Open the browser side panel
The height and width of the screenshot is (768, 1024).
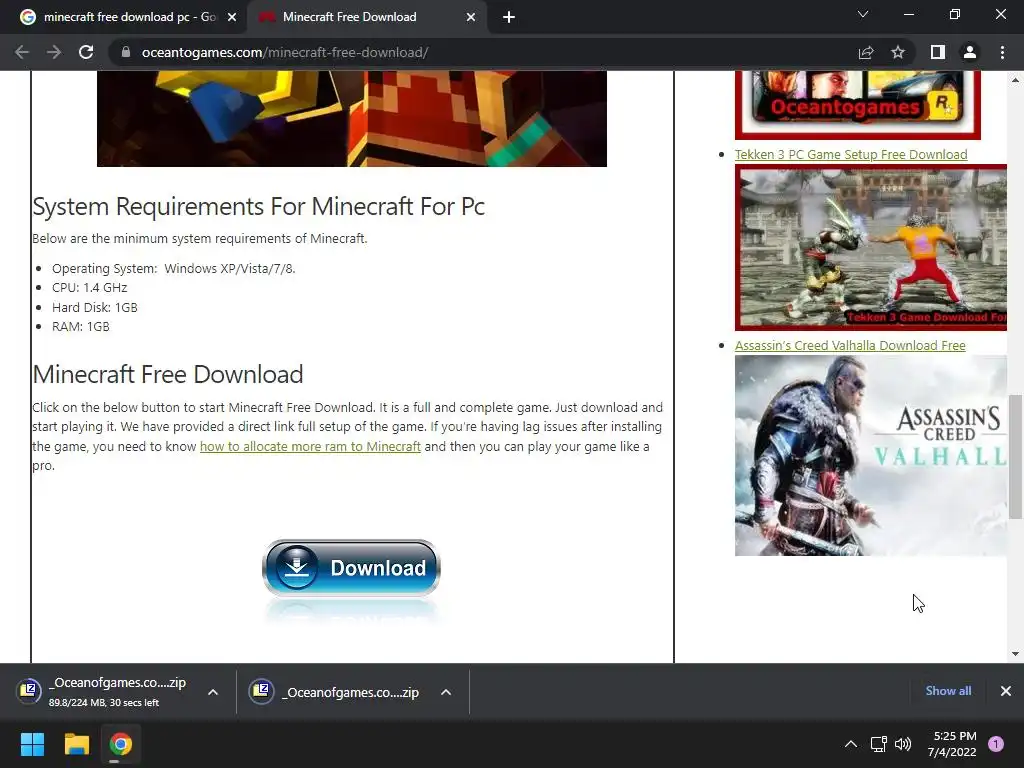pyautogui.click(x=938, y=52)
